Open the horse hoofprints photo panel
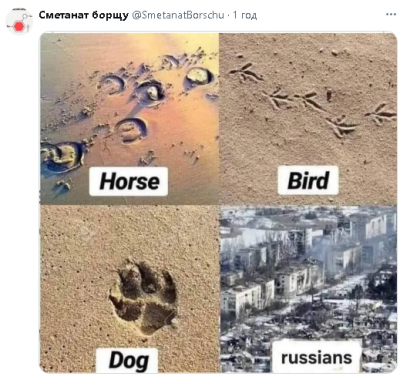The image size is (400, 383). (x=129, y=118)
